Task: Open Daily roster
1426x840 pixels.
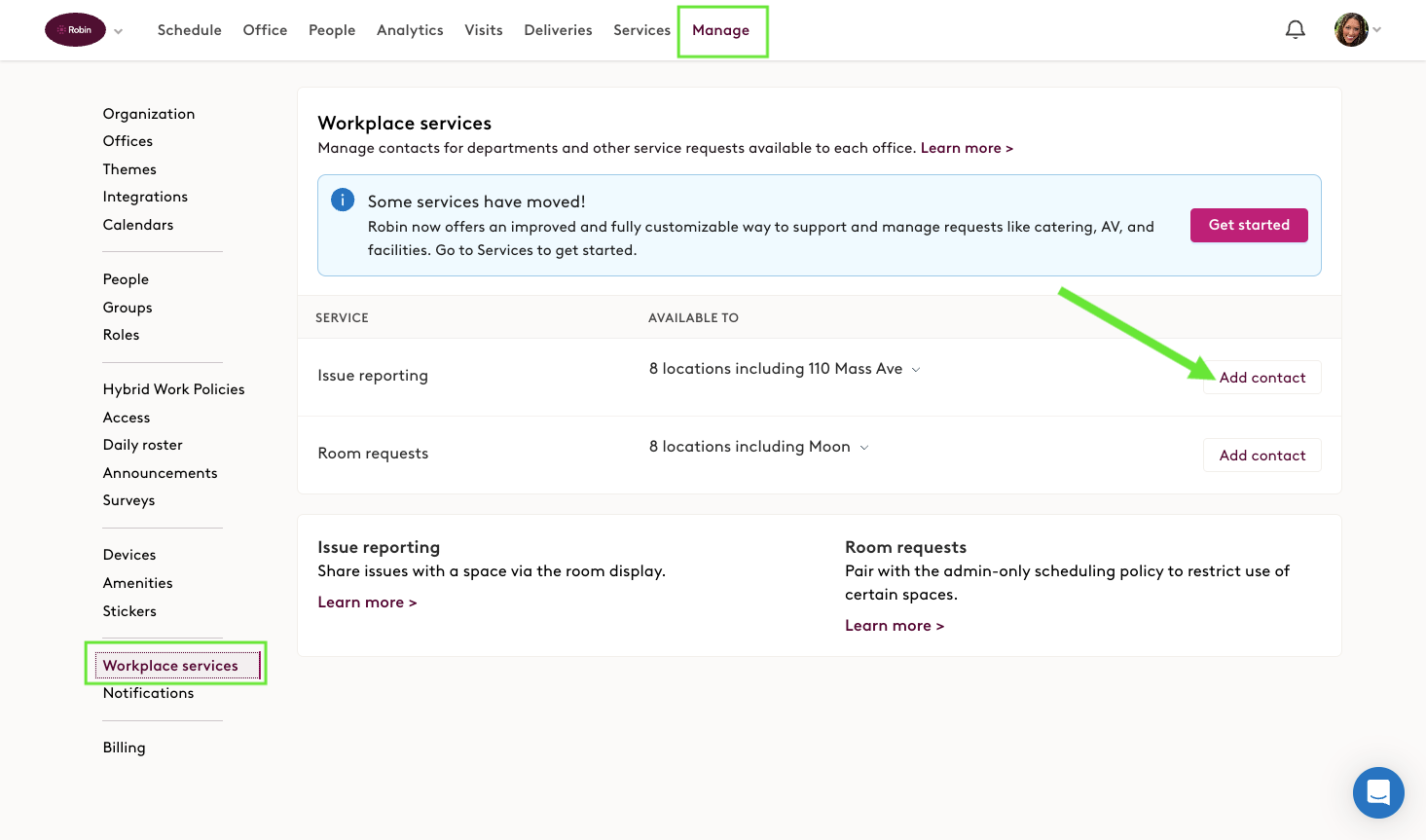Action: 143,445
